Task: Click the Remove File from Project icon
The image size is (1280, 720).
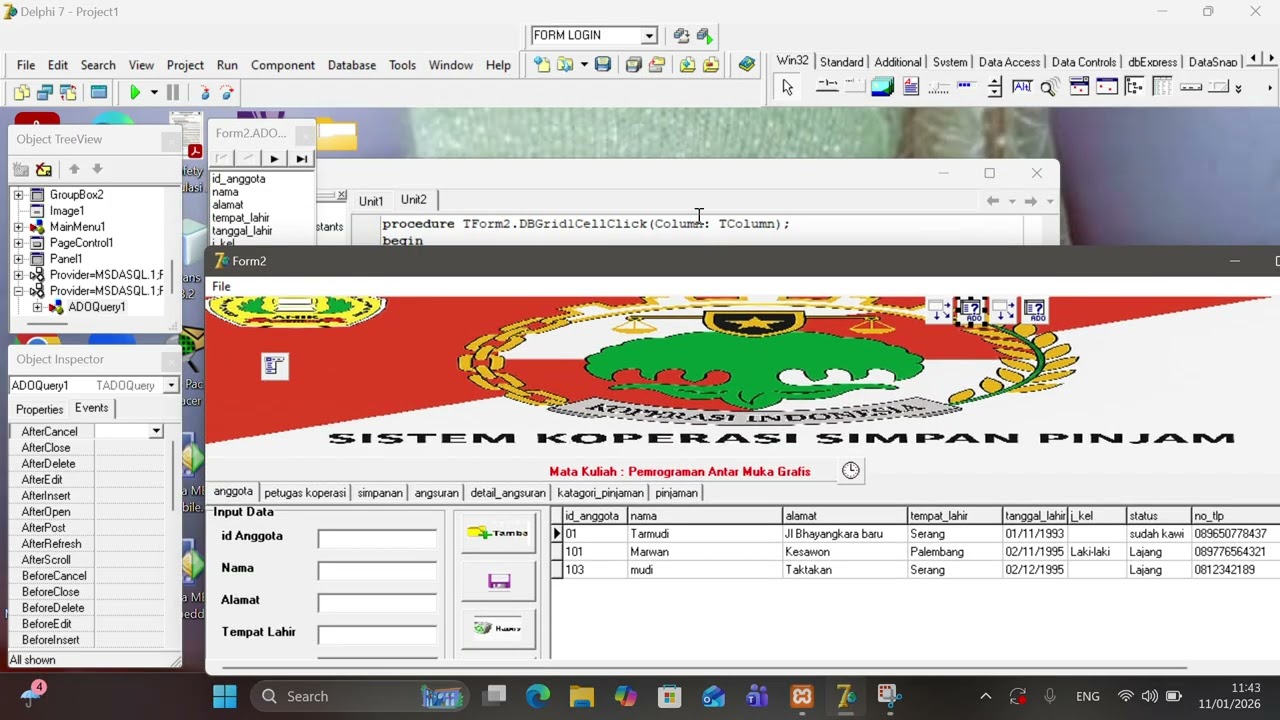Action: (x=710, y=65)
